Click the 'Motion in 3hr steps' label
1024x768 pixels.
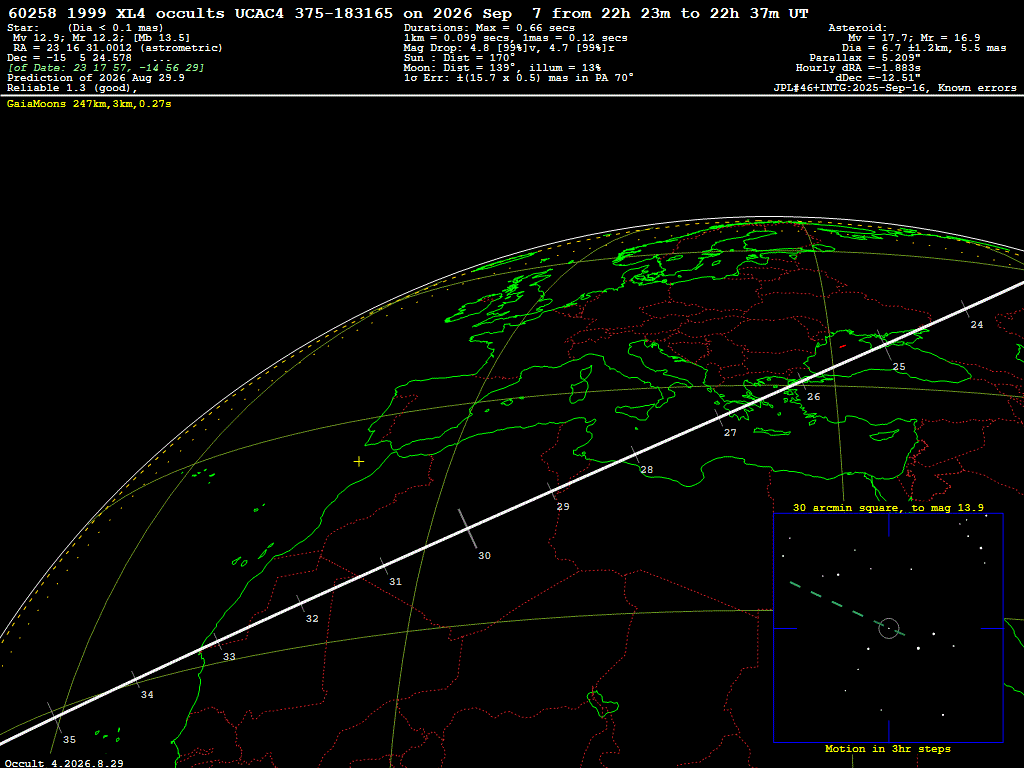(888, 748)
